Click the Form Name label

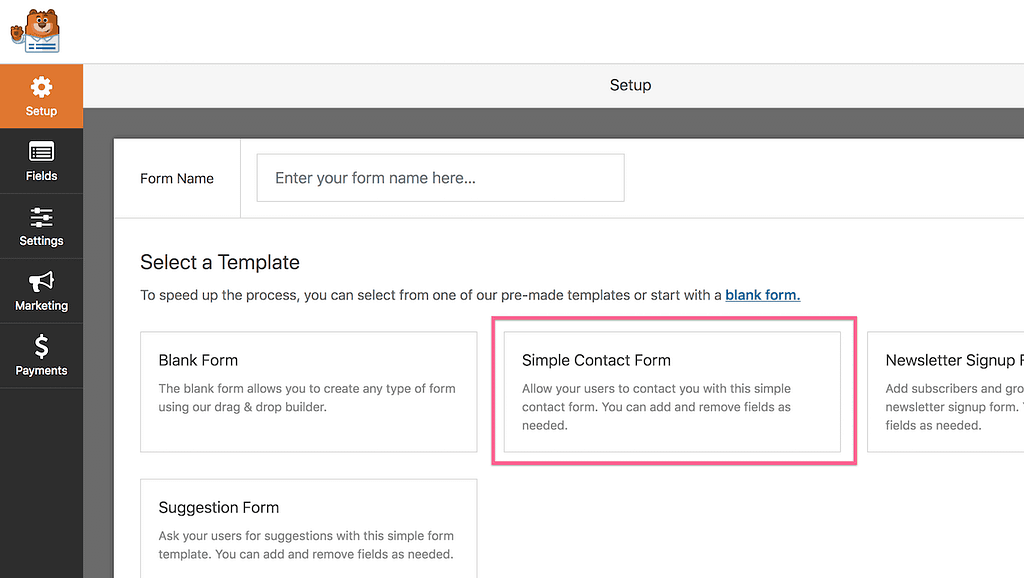coord(176,178)
